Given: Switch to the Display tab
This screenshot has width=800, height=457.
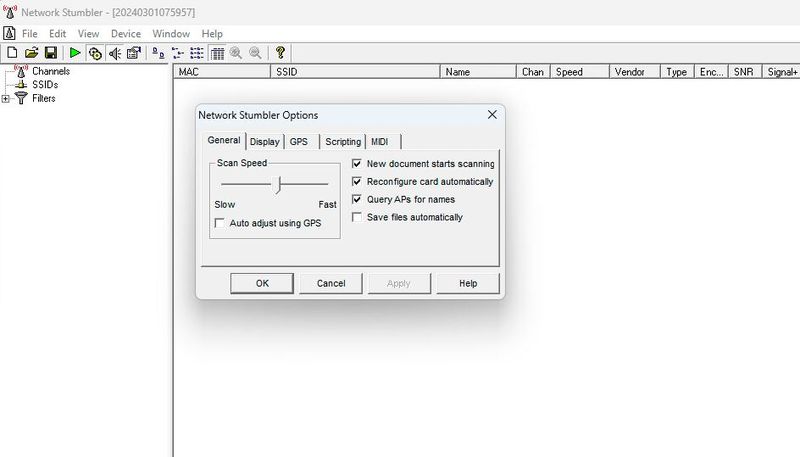Looking at the screenshot, I should point(265,142).
